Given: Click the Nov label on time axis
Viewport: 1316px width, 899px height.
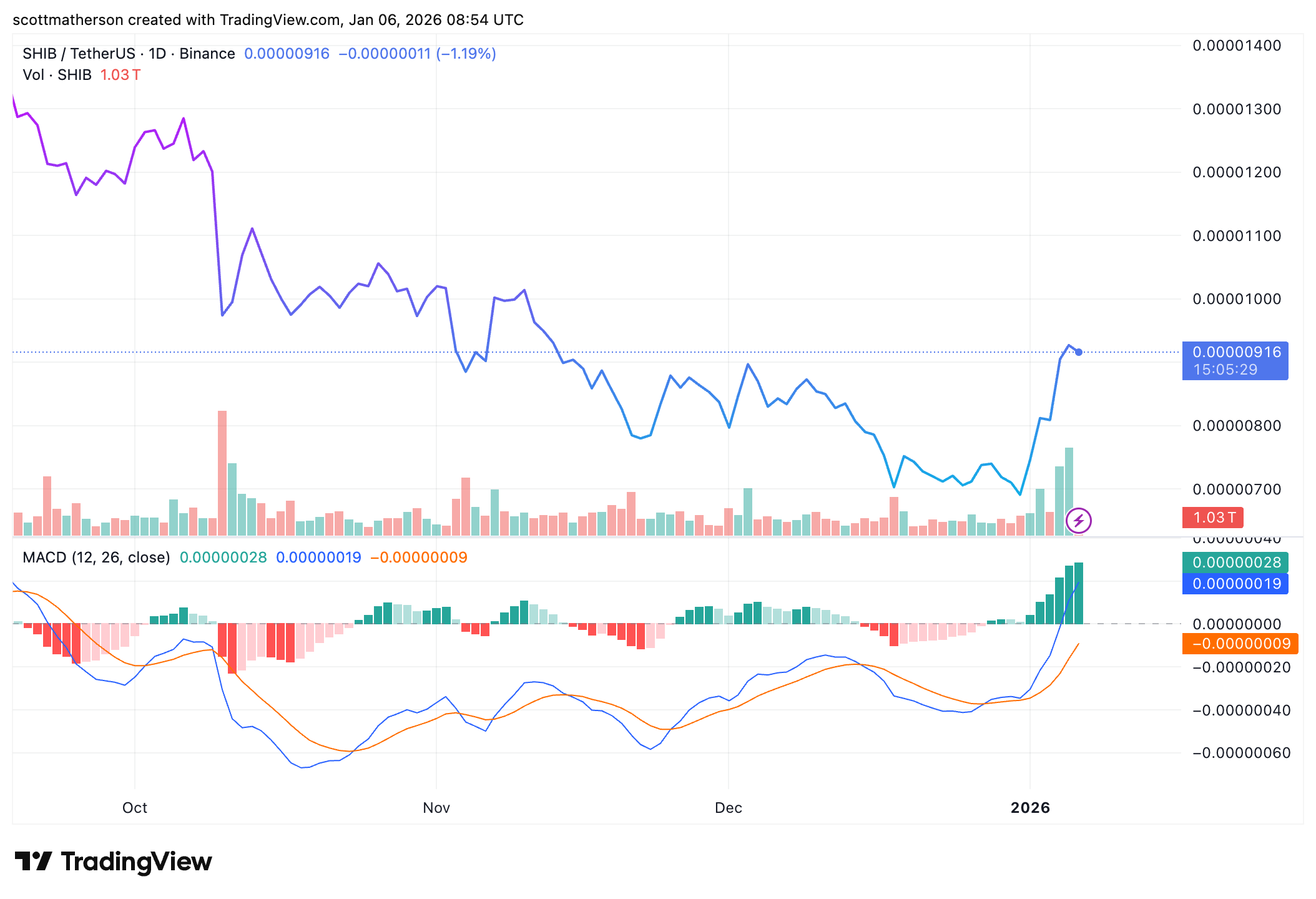Looking at the screenshot, I should pyautogui.click(x=436, y=808).
